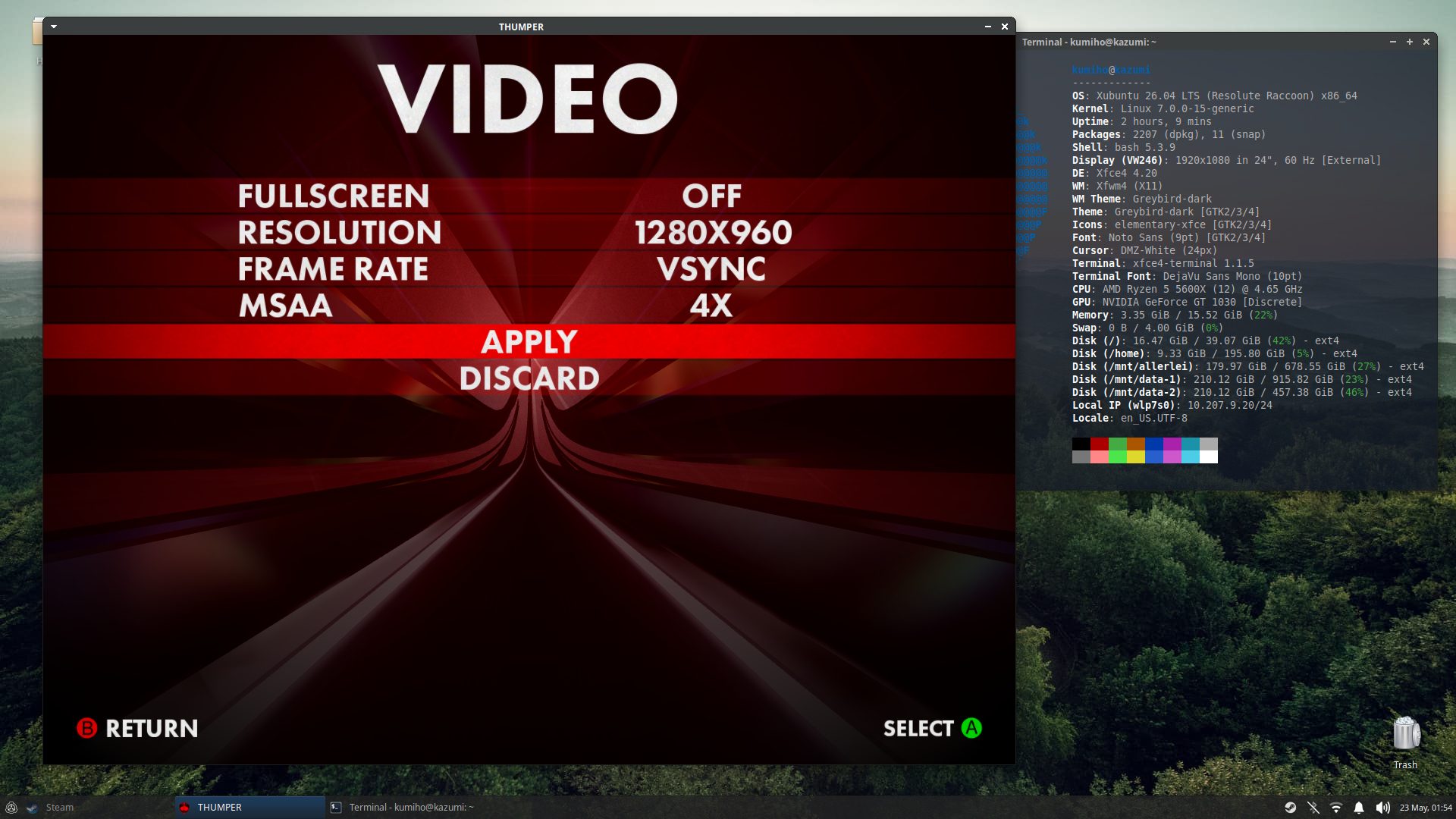Click the THUMPER window title text
This screenshot has height=819, width=1456.
[x=521, y=27]
